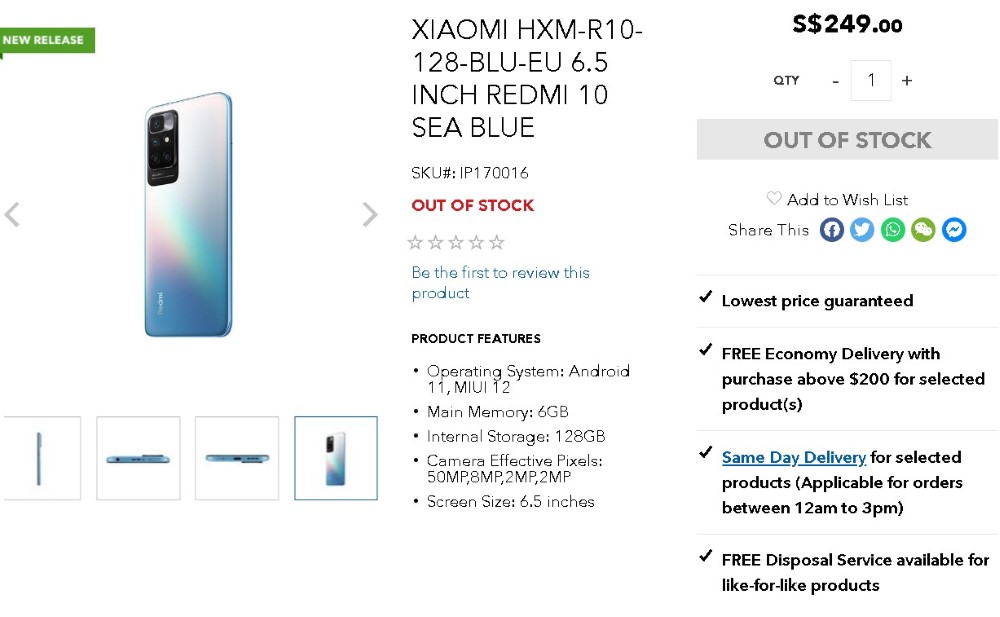Rate product with five stars
Image resolution: width=1000 pixels, height=617 pixels.
(x=497, y=242)
